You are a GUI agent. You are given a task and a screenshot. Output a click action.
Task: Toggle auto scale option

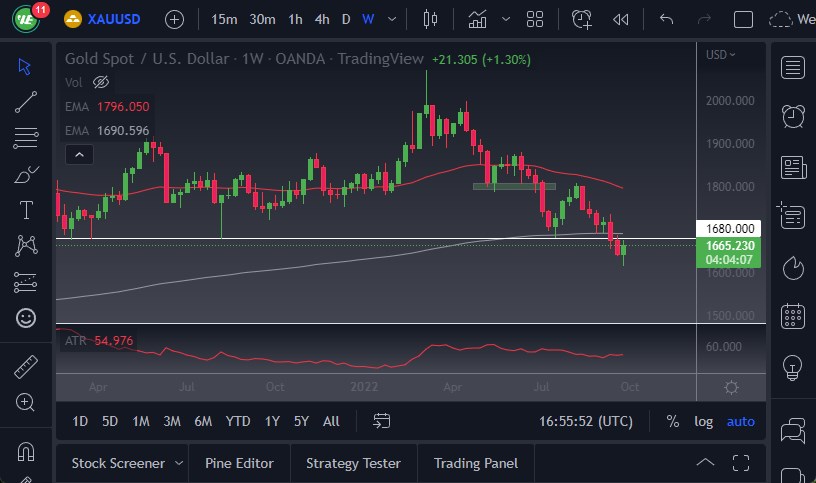[x=741, y=421]
